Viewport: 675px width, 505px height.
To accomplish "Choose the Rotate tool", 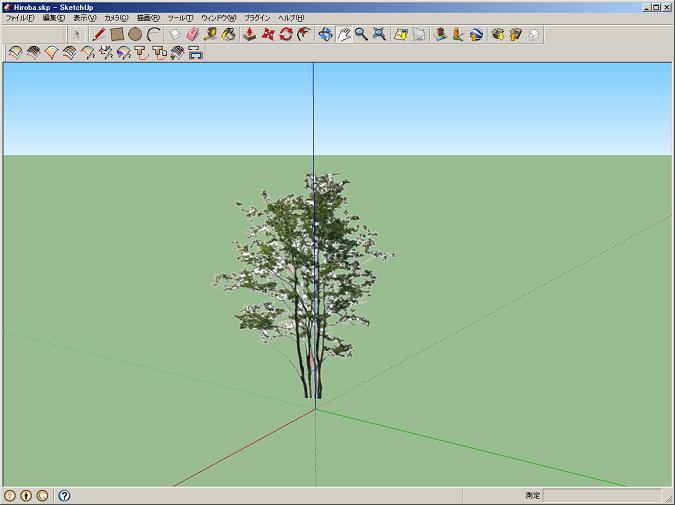I will point(286,34).
